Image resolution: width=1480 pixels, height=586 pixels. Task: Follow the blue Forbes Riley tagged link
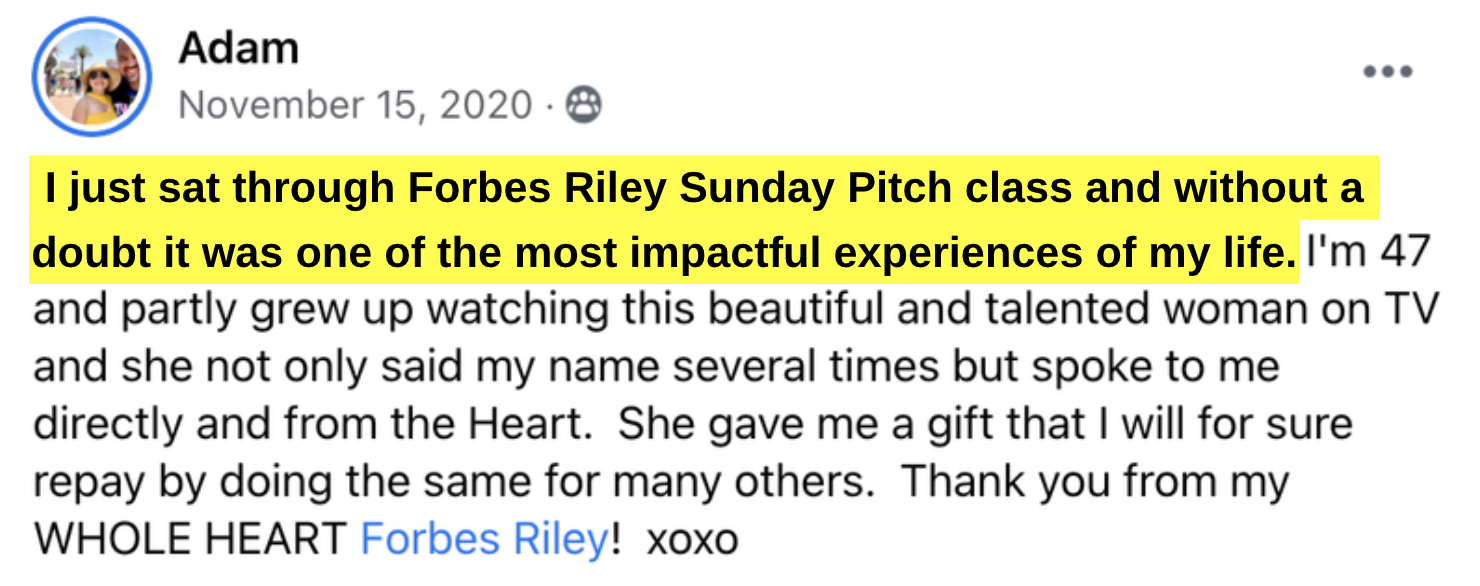(x=484, y=540)
